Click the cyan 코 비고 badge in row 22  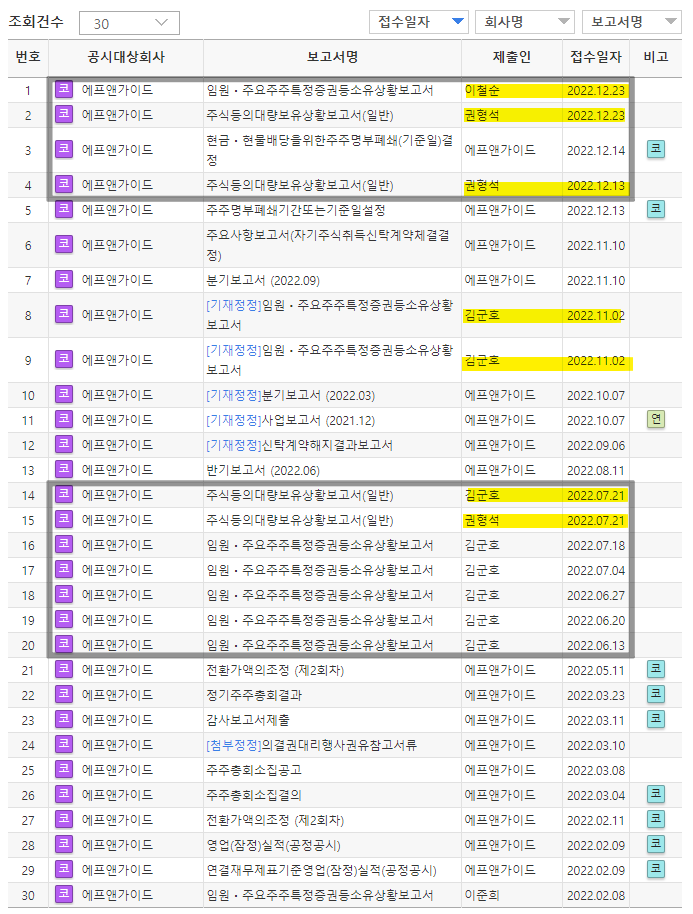pyautogui.click(x=656, y=694)
